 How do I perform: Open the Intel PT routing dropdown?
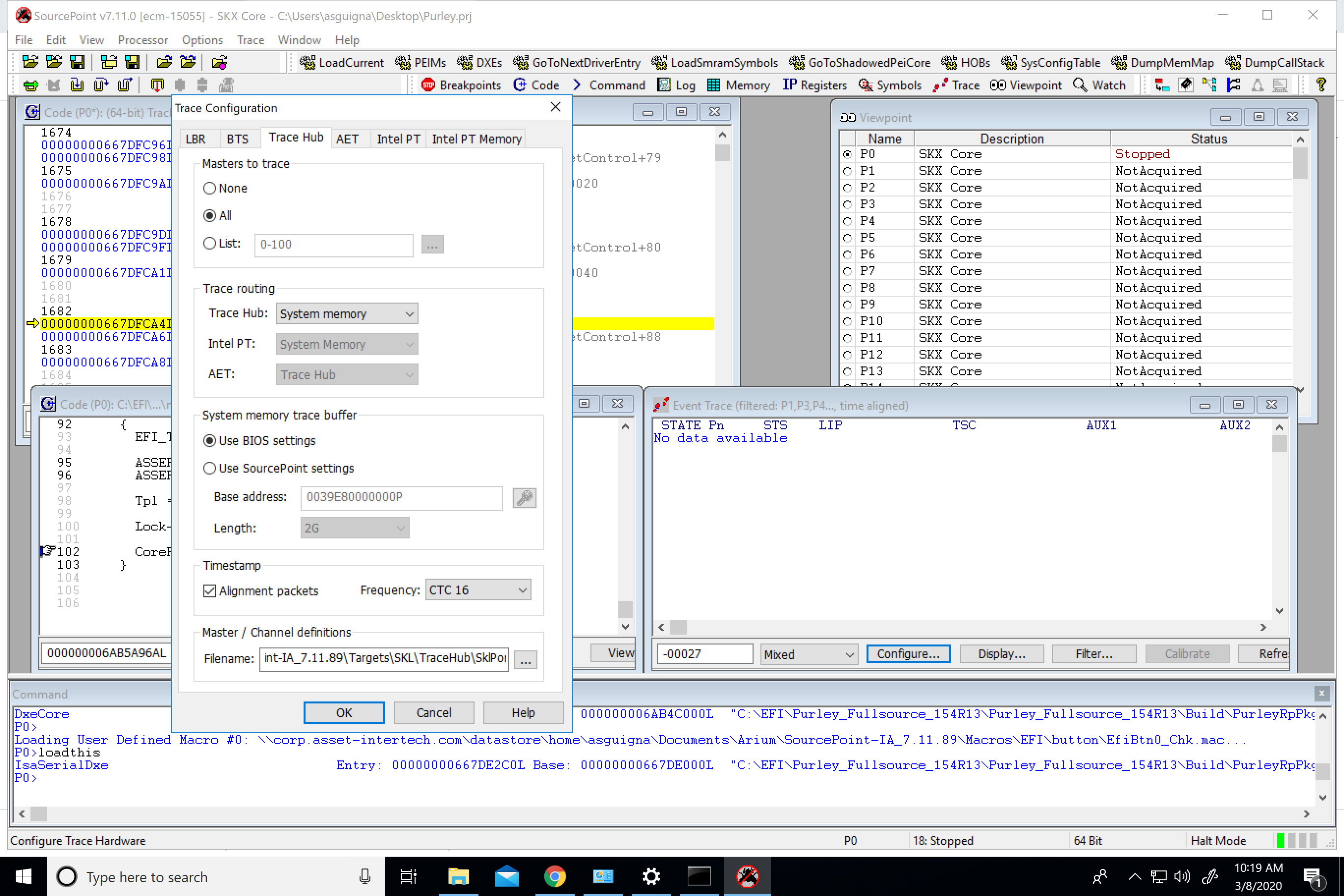[x=347, y=344]
